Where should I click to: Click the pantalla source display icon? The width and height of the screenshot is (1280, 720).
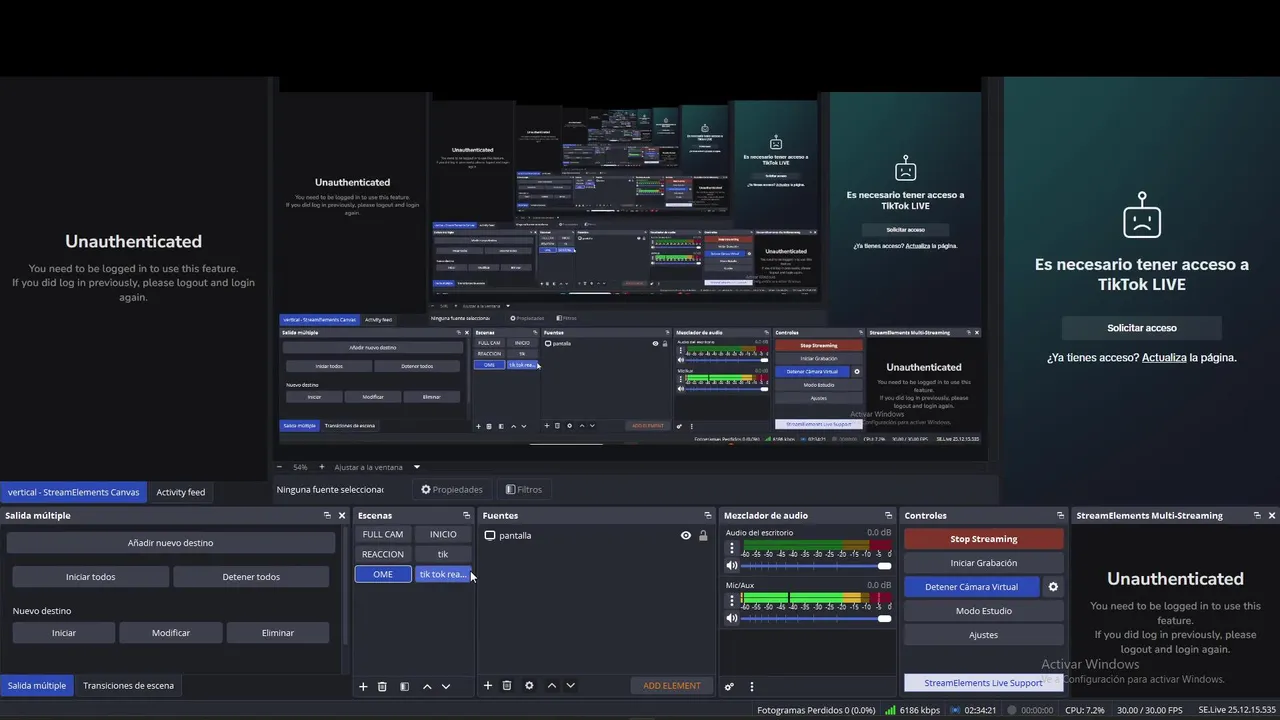[x=490, y=536]
